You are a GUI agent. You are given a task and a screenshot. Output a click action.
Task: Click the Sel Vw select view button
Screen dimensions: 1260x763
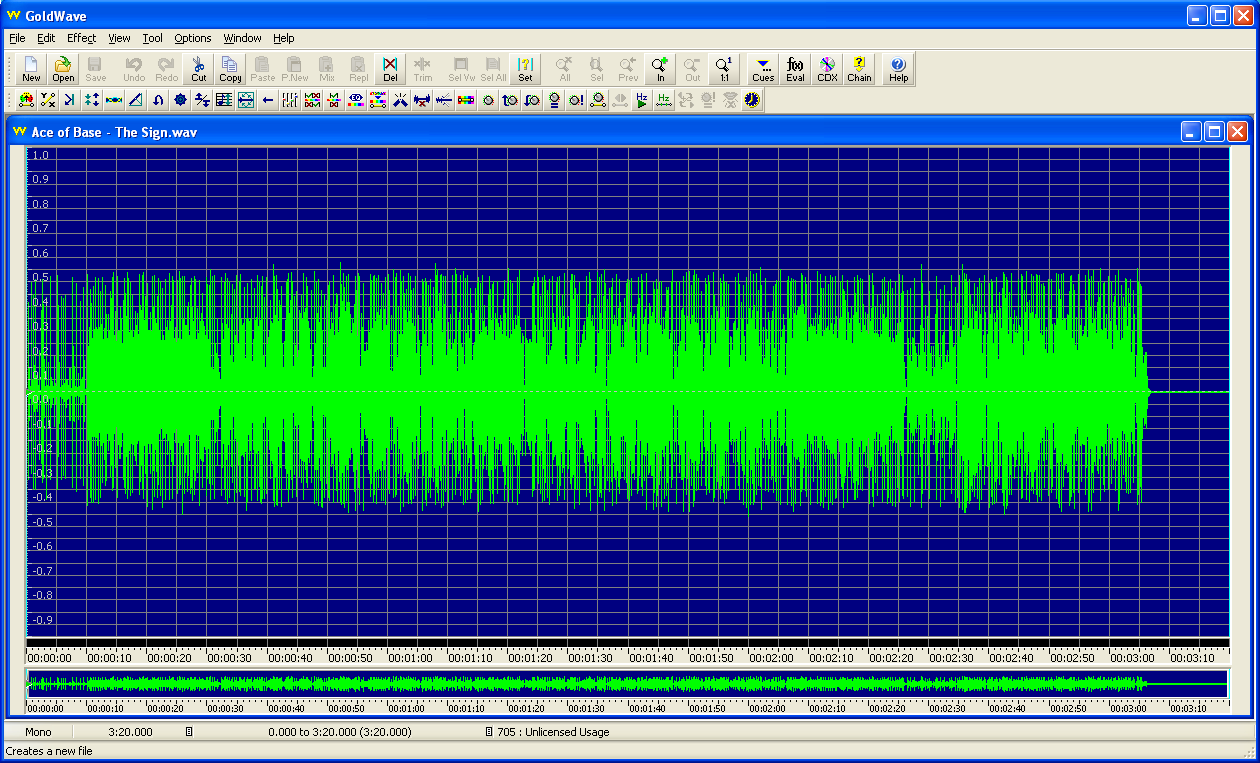point(461,69)
